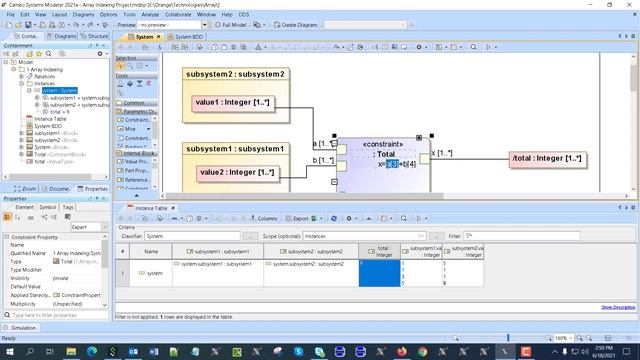Collapse the Instances tree node
640x360 pixels.
21,84
